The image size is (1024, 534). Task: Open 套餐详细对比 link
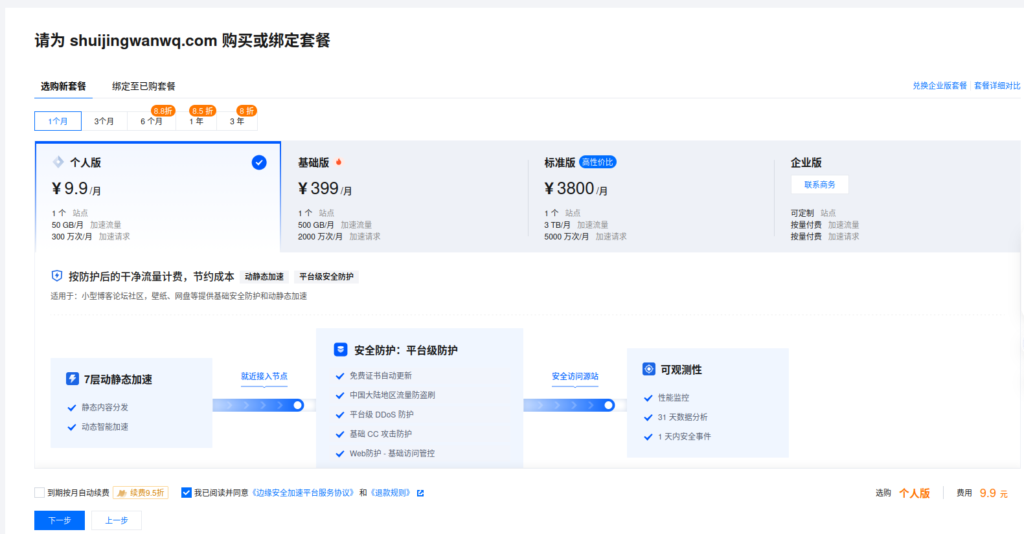pyautogui.click(x=997, y=86)
